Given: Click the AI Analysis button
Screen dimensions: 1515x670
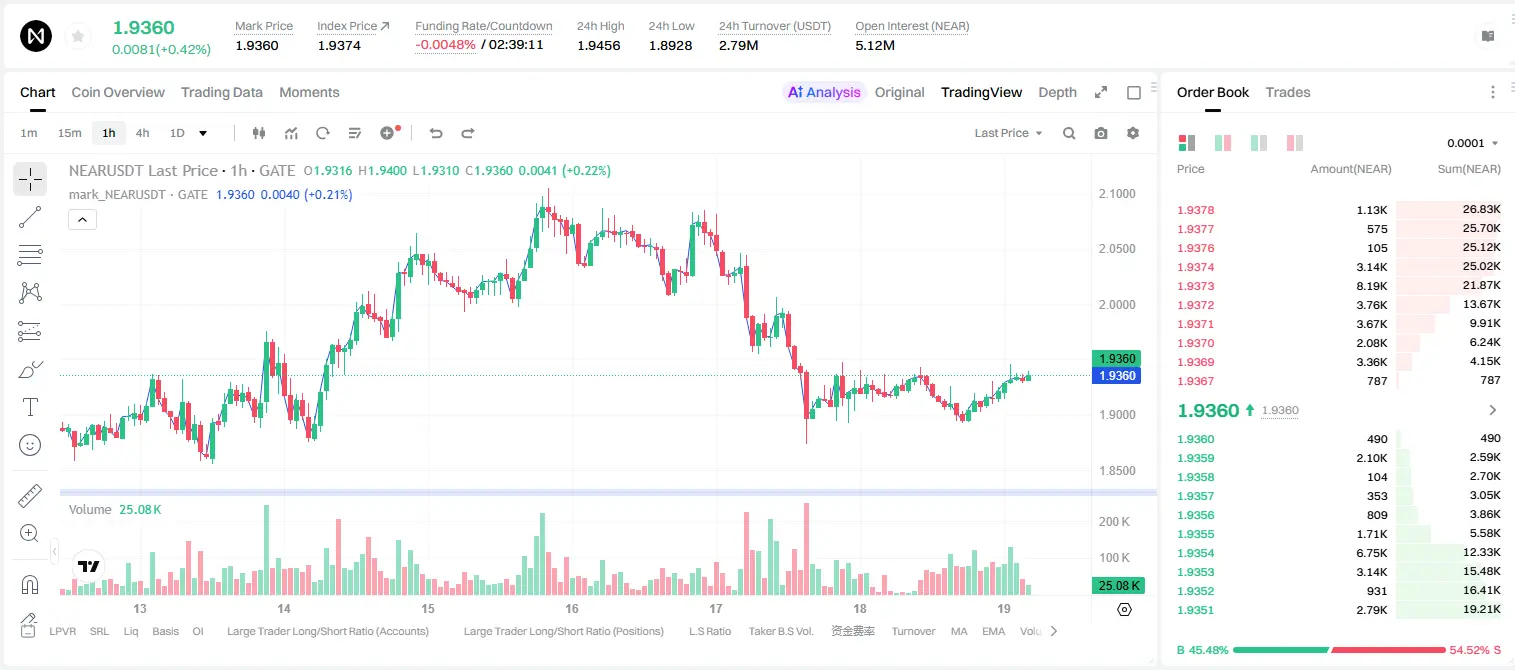Looking at the screenshot, I should pos(824,92).
